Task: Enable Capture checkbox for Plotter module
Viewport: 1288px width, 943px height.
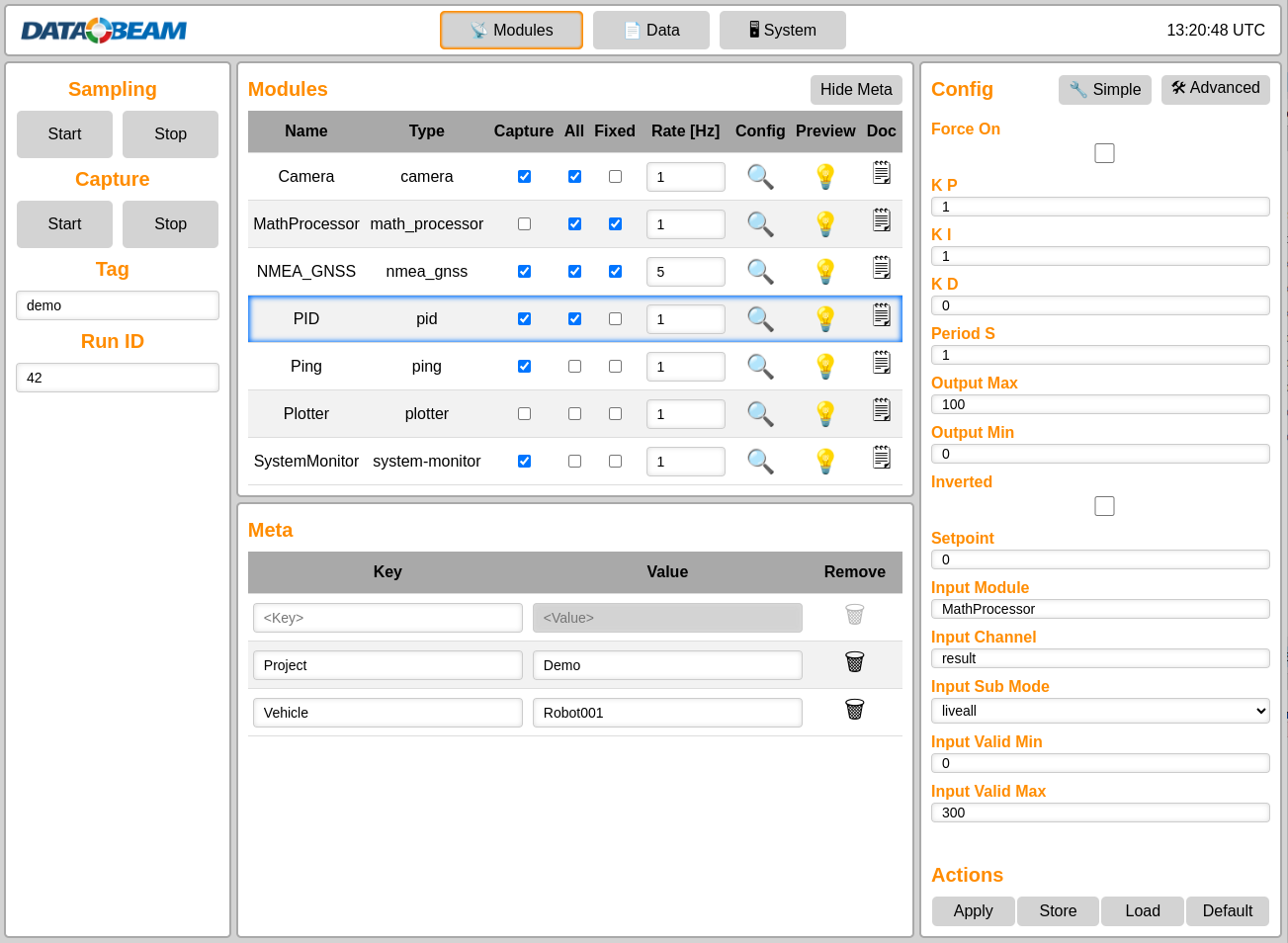Action: tap(524, 414)
